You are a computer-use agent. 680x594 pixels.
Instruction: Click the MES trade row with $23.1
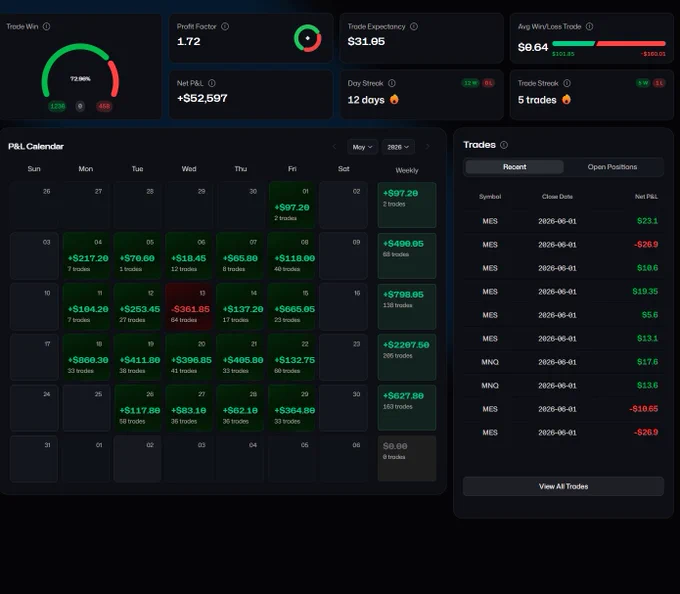pos(563,221)
